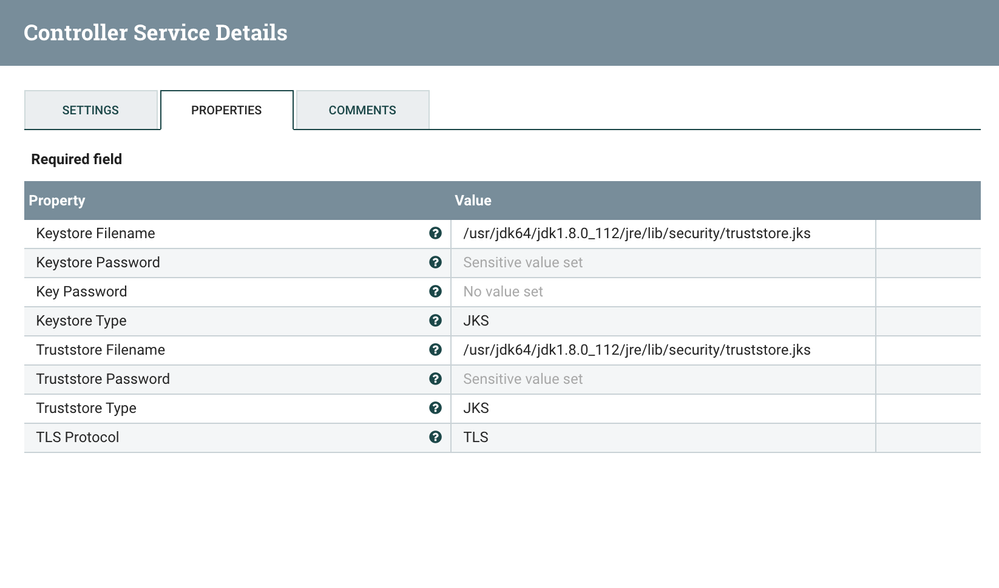Open the Comments tab
This screenshot has width=999, height=588.
(x=363, y=110)
